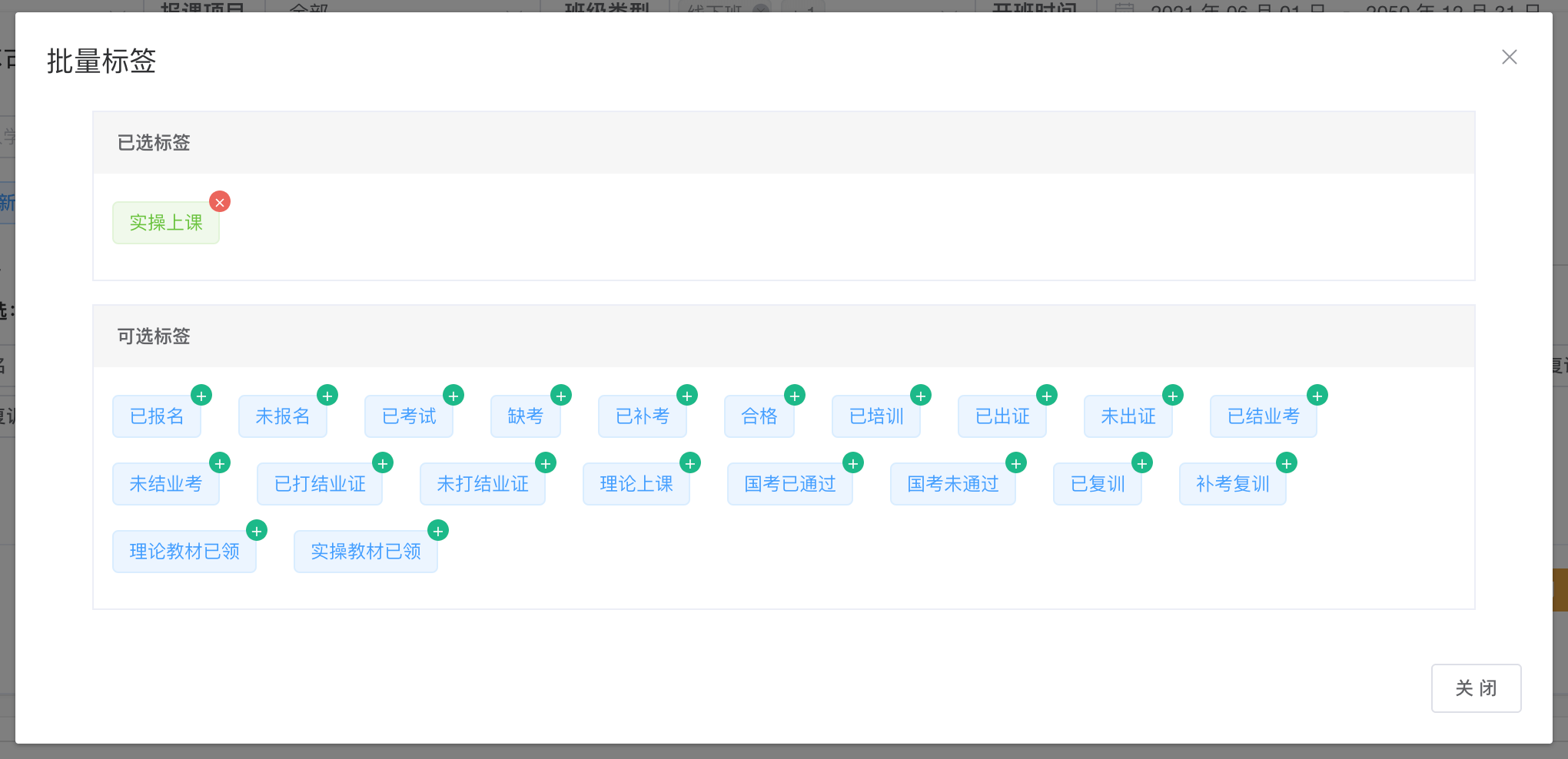
Task: Pick the 已结业考 tag
Action: click(1263, 416)
